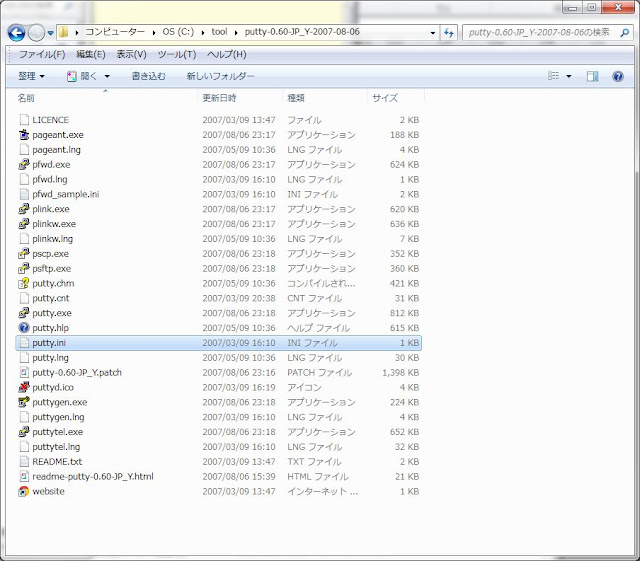Go back with the Back arrow
Viewport: 640px width, 561px height.
(x=17, y=33)
